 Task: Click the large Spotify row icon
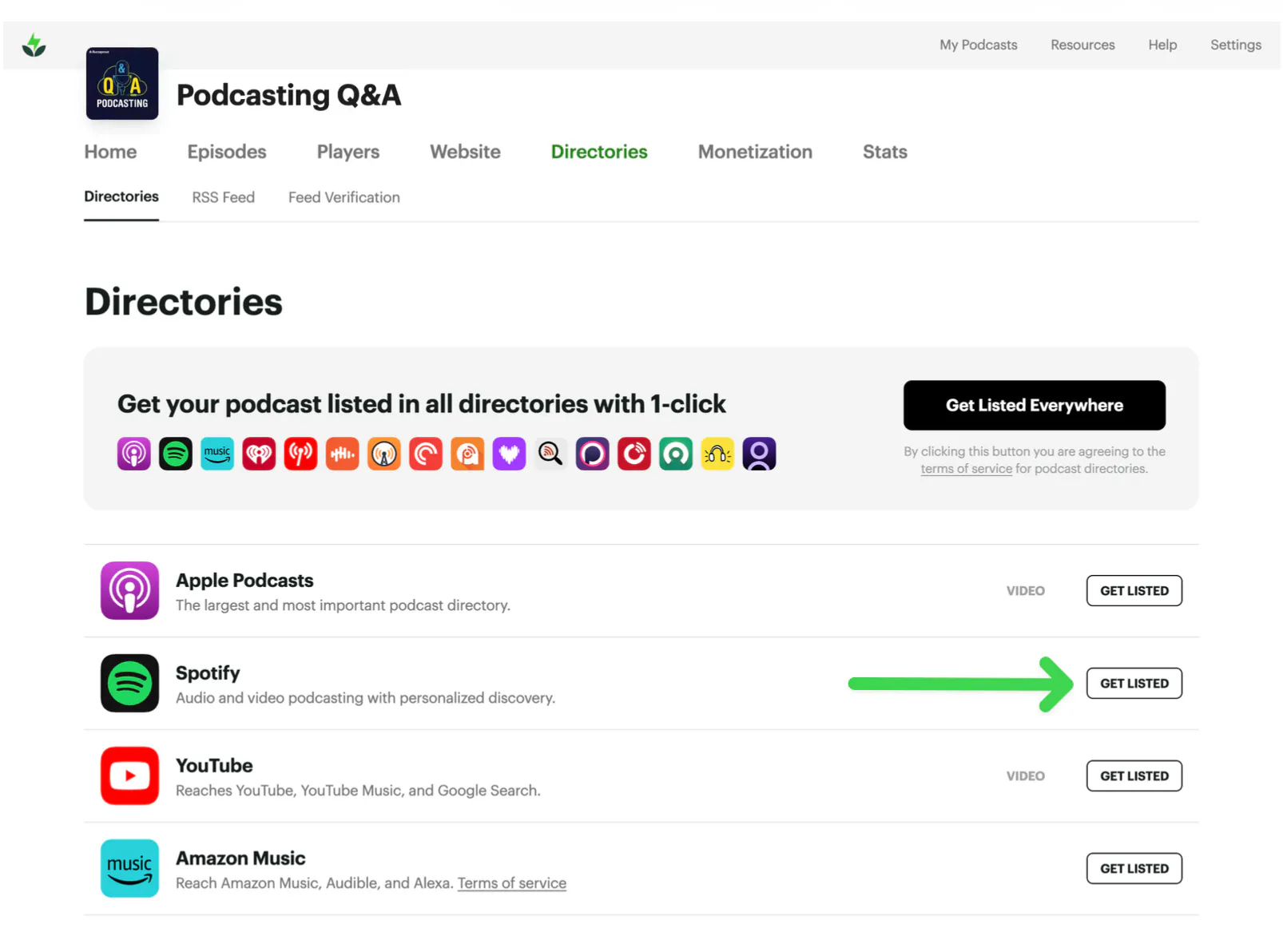pos(129,683)
